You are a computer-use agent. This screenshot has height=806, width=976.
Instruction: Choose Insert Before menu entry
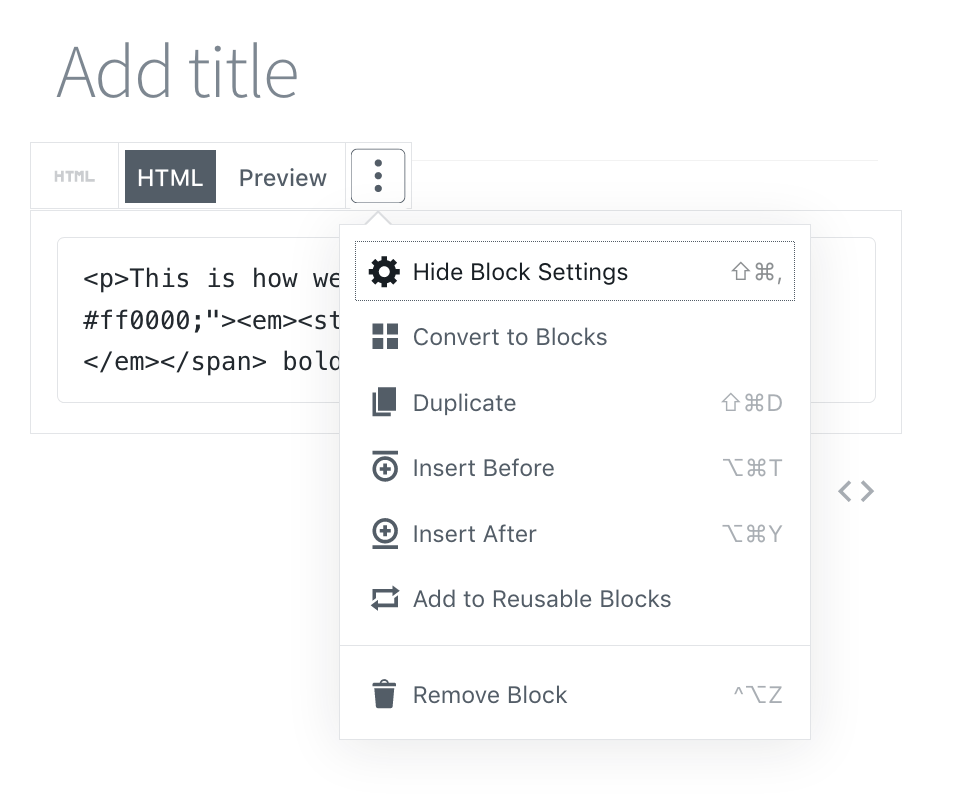coord(483,468)
